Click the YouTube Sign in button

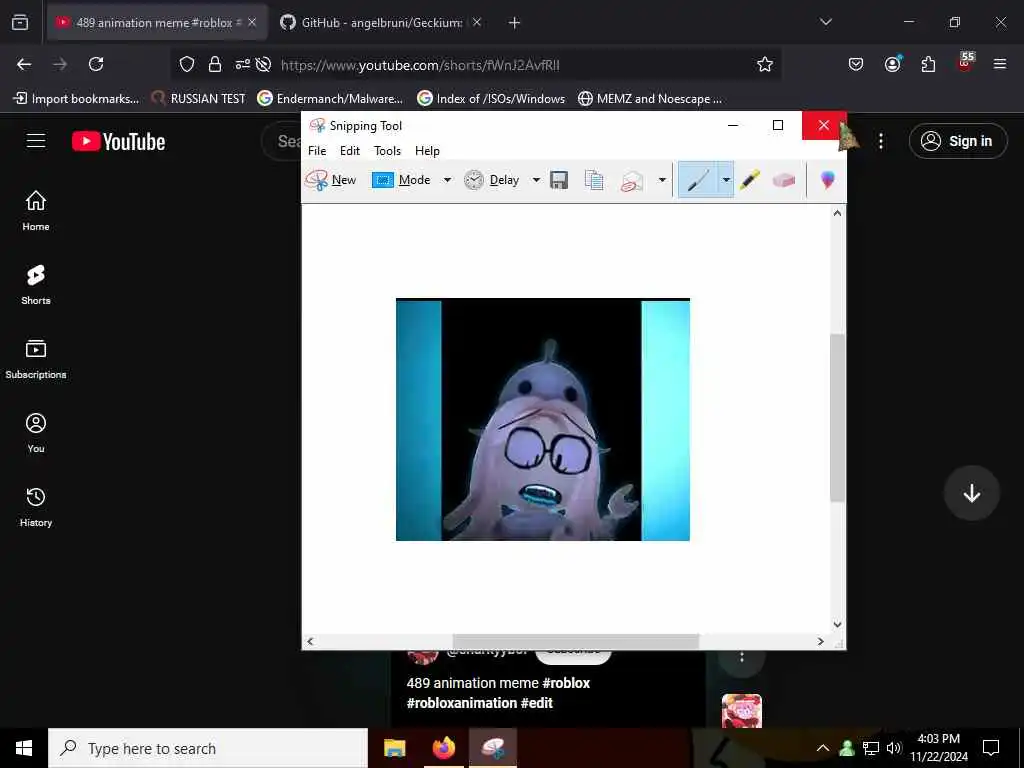point(958,141)
